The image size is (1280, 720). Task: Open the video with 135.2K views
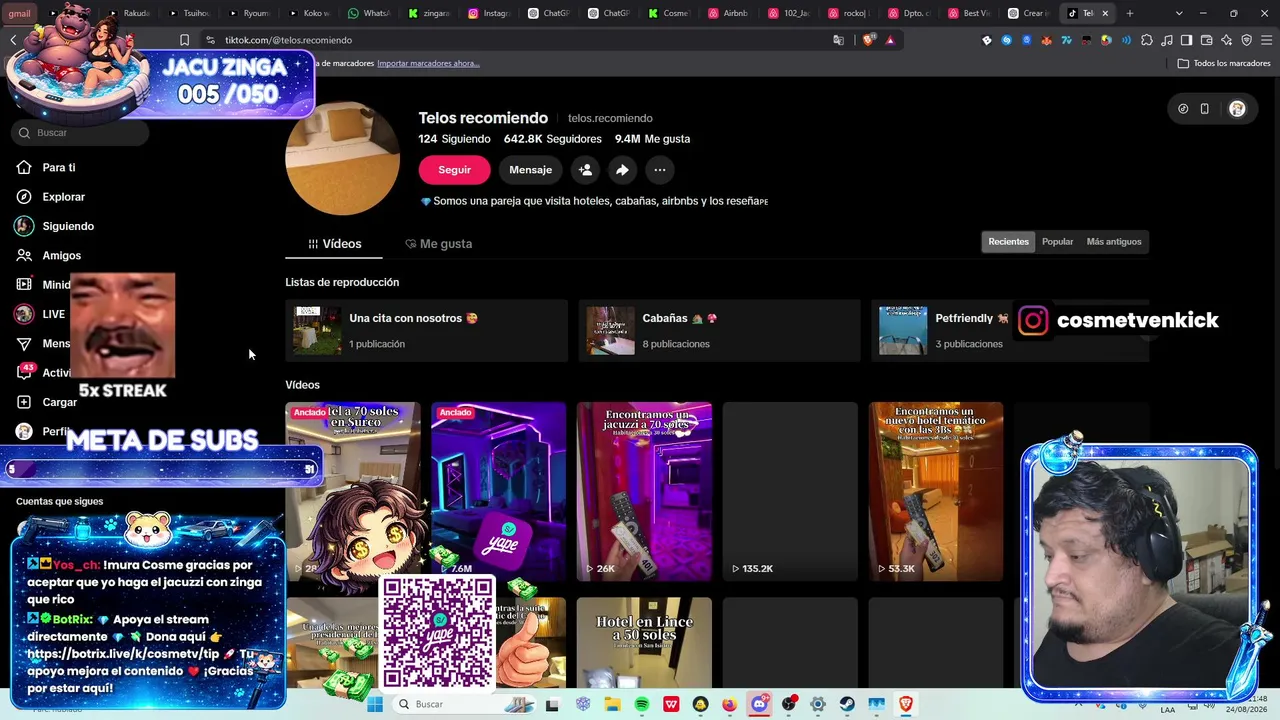(790, 491)
